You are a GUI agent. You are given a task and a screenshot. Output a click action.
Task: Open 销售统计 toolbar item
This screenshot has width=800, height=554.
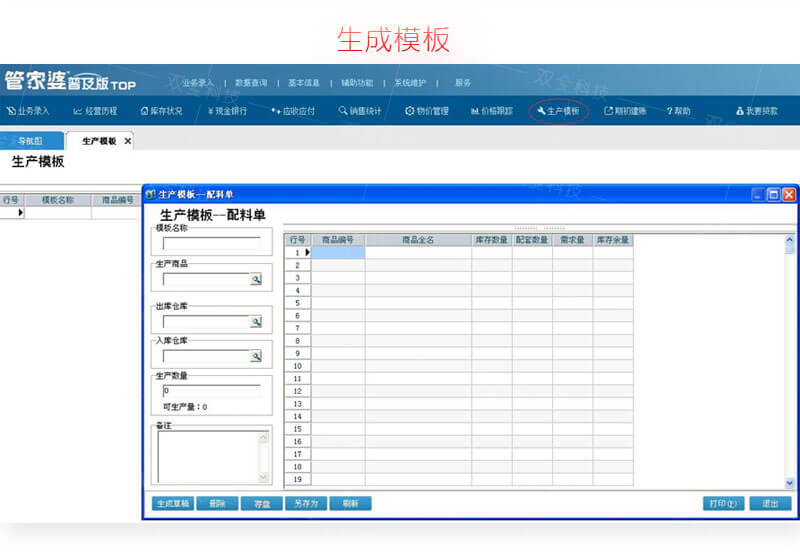click(360, 111)
